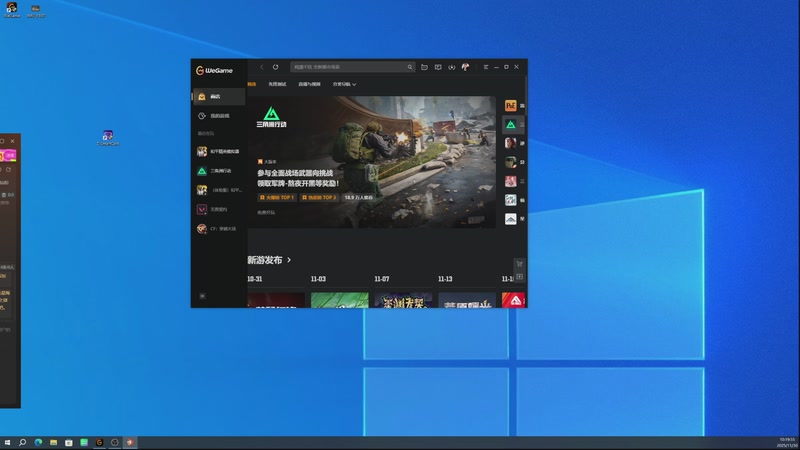Click the main banner headline text
Image resolution: width=800 pixels, height=450 pixels.
(x=298, y=178)
